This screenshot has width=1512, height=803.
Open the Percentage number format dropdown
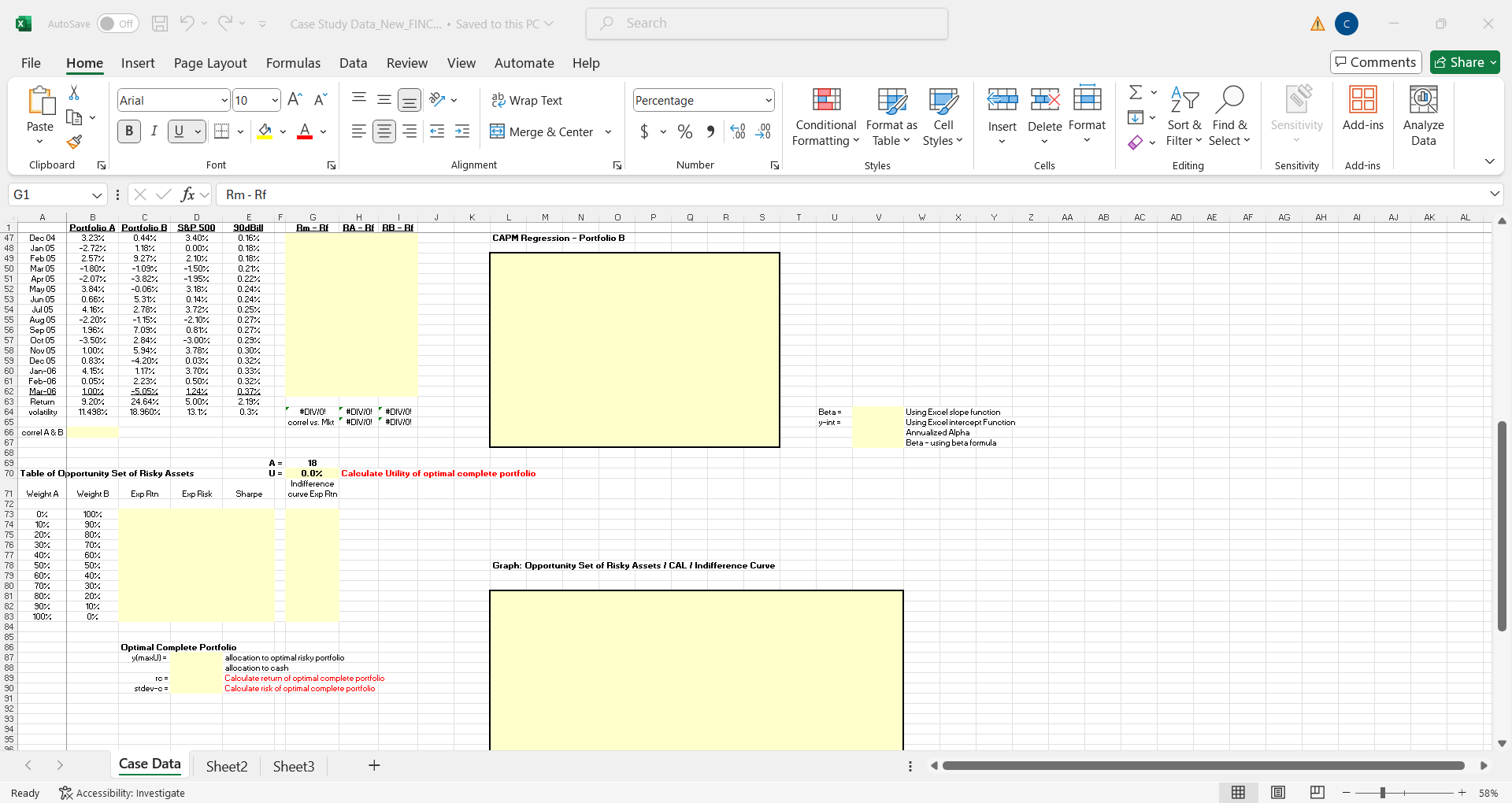point(768,100)
